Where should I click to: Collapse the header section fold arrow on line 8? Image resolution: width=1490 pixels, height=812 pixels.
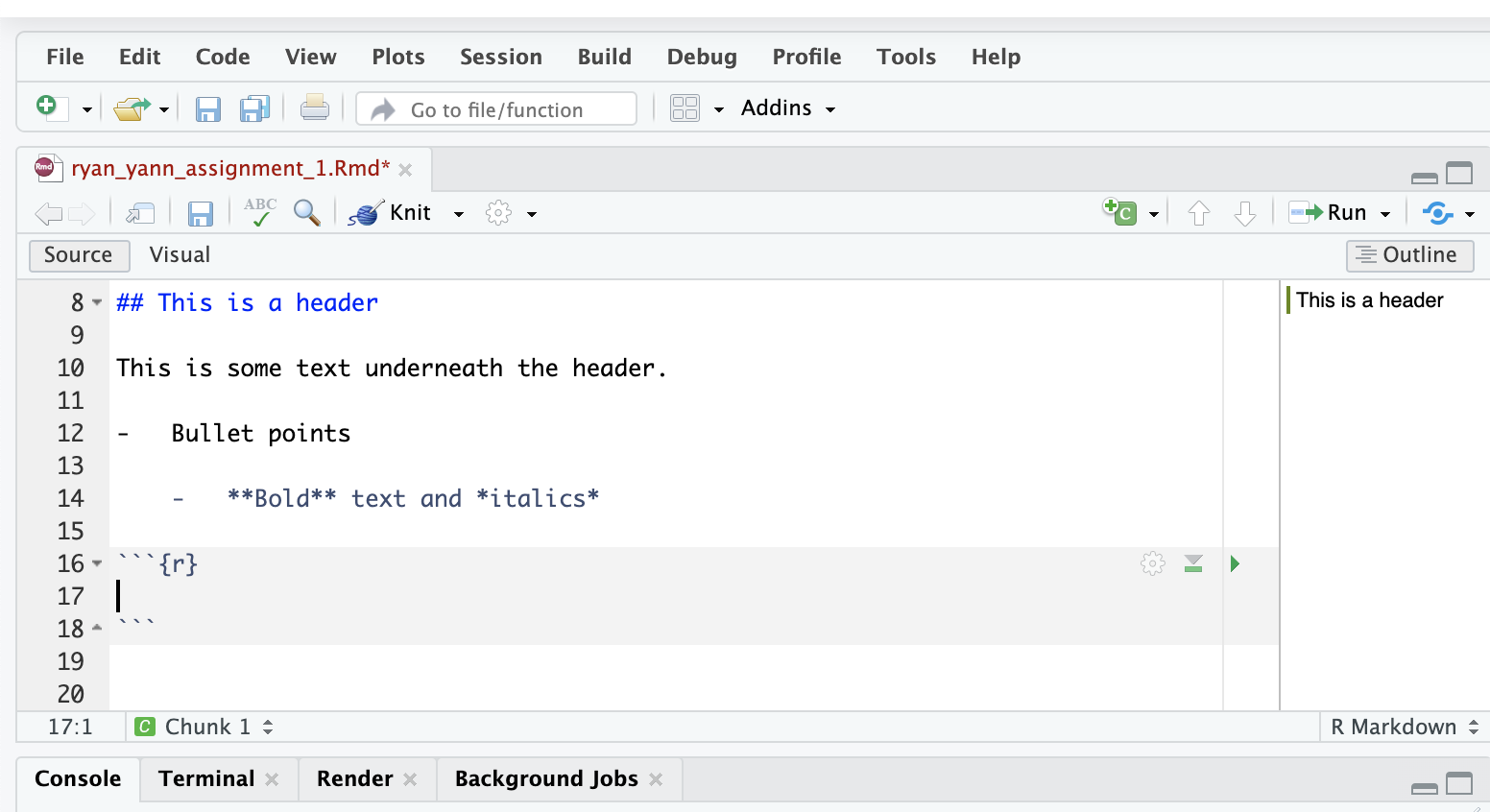(x=97, y=303)
